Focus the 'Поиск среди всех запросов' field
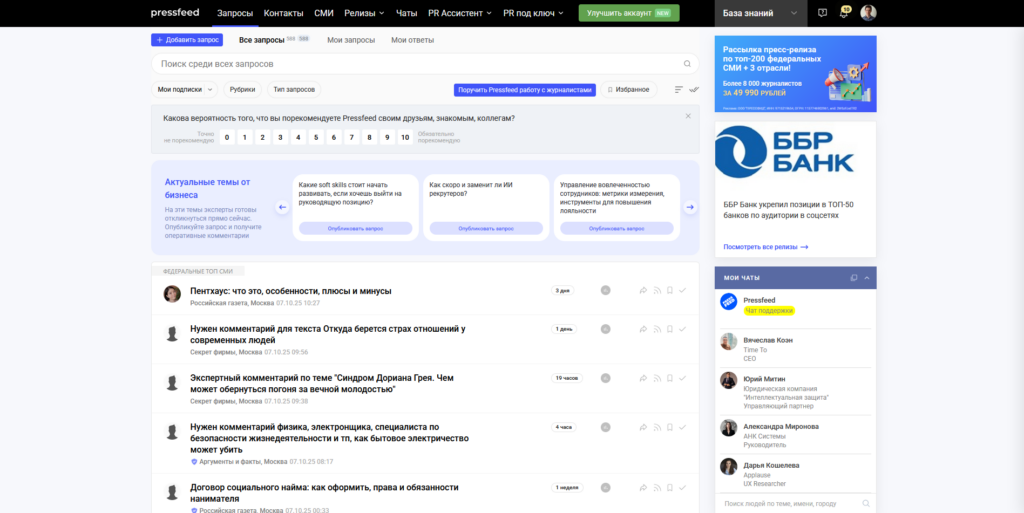 tap(425, 64)
